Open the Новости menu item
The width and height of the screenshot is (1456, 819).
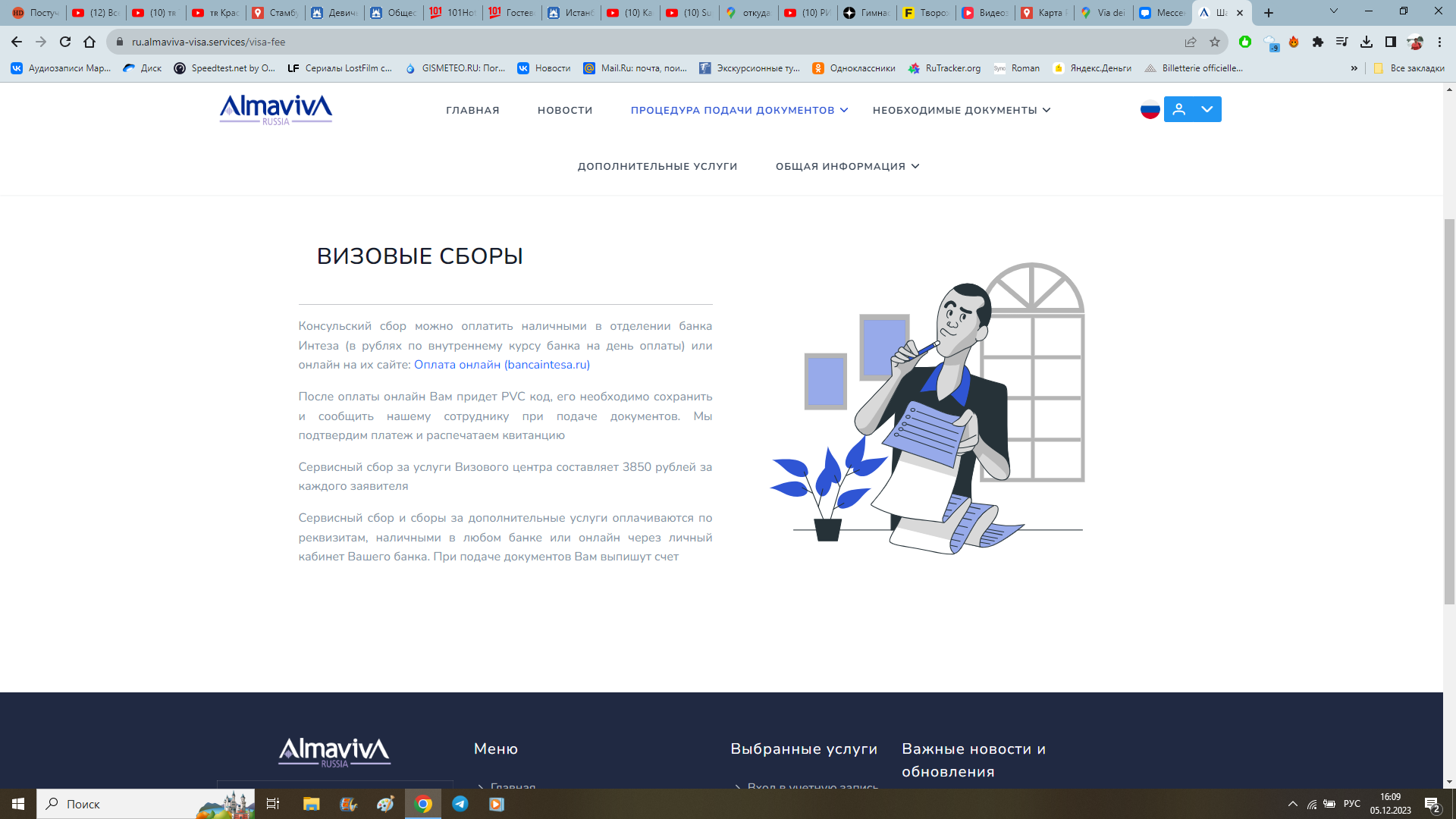(x=565, y=111)
